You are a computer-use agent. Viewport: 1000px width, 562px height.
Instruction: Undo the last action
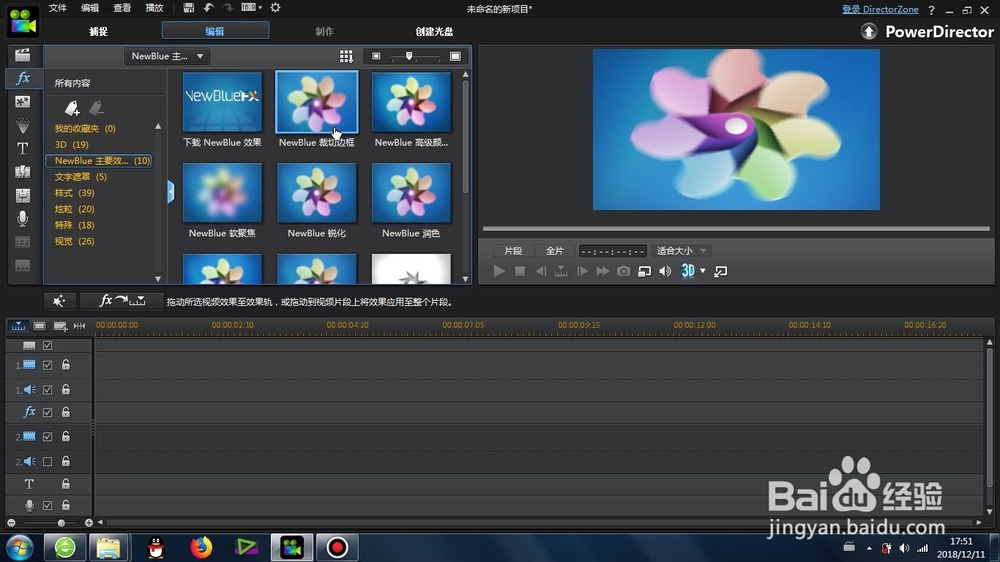[209, 8]
